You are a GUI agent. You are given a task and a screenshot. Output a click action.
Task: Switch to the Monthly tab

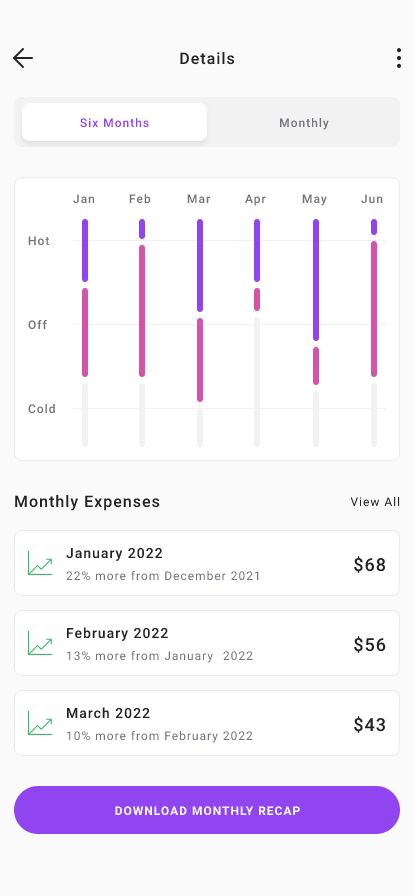(304, 122)
